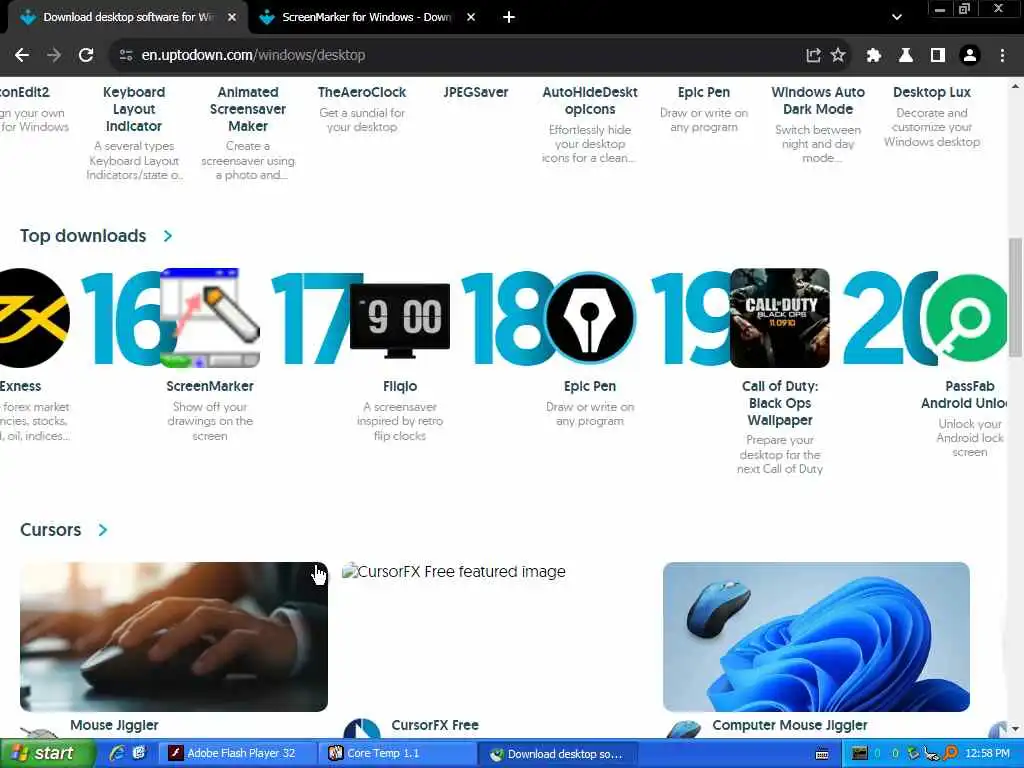
Task: Click the system tray clock 12:58 PM
Action: pyautogui.click(x=987, y=754)
